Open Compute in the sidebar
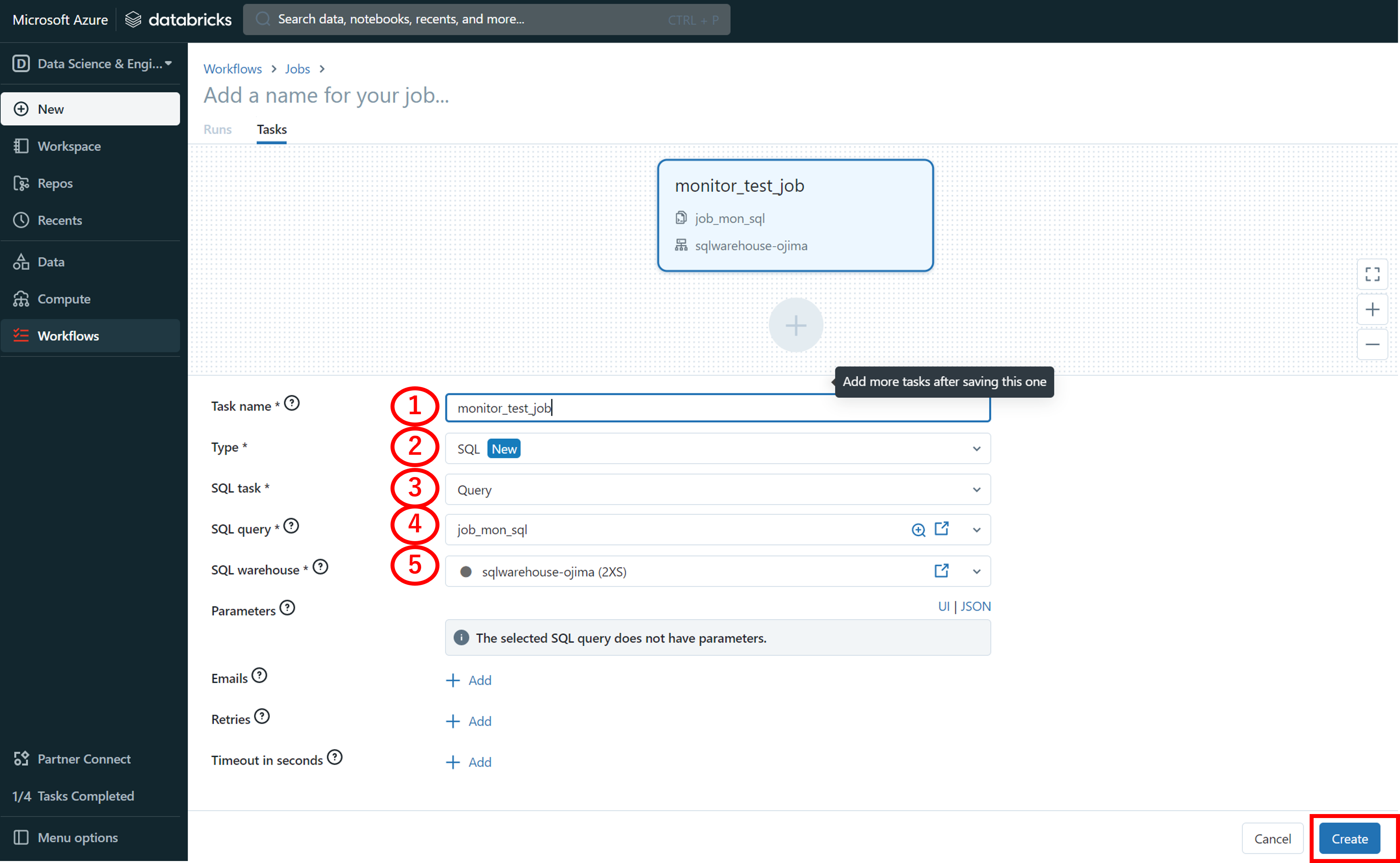The height and width of the screenshot is (863, 1400). coord(64,299)
